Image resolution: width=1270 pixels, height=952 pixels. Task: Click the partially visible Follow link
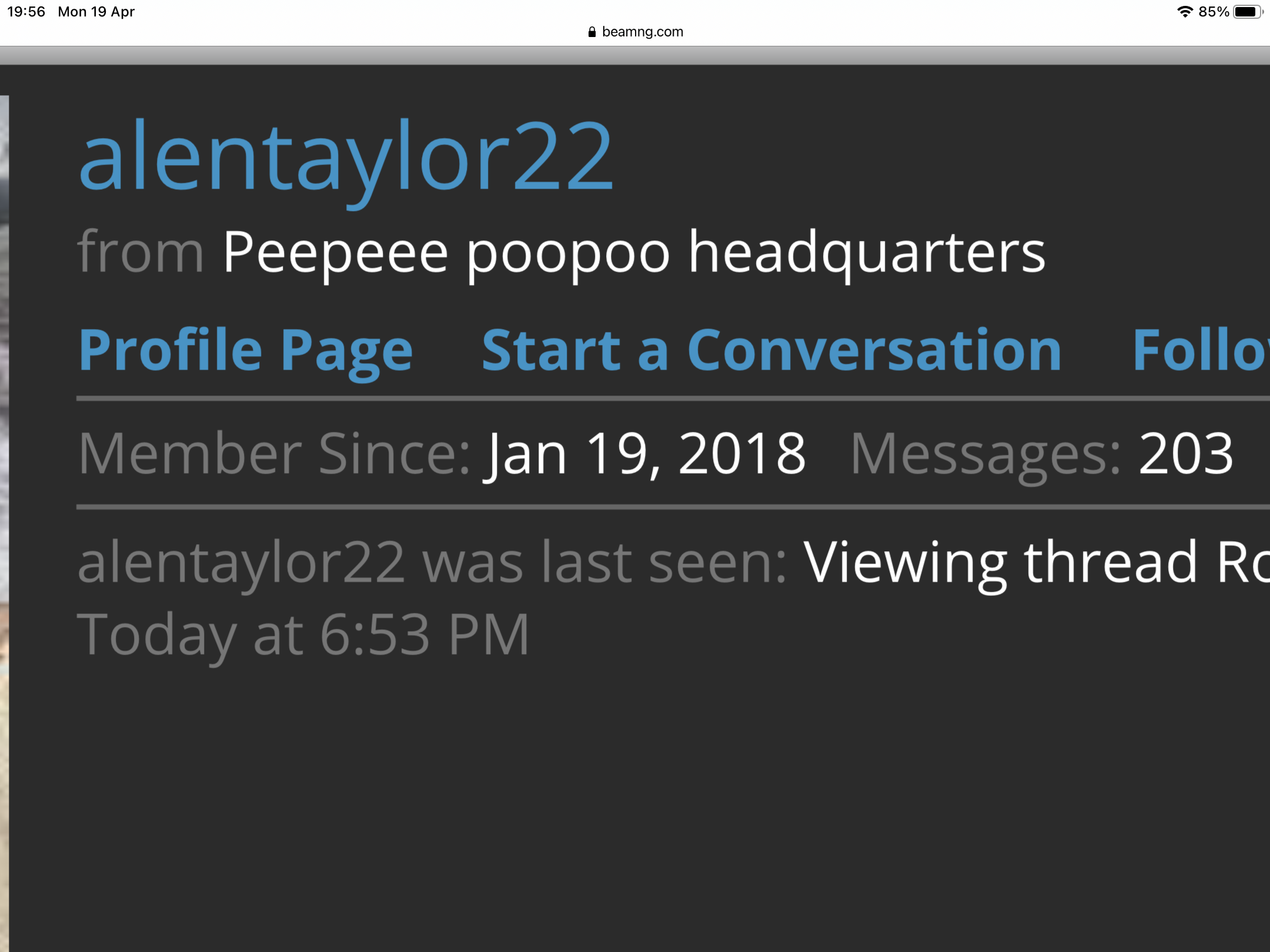tap(1201, 351)
